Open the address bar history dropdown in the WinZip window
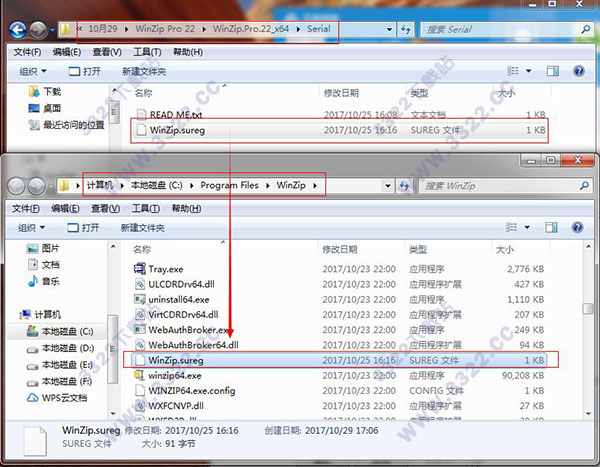The image size is (600, 467). pos(388,186)
